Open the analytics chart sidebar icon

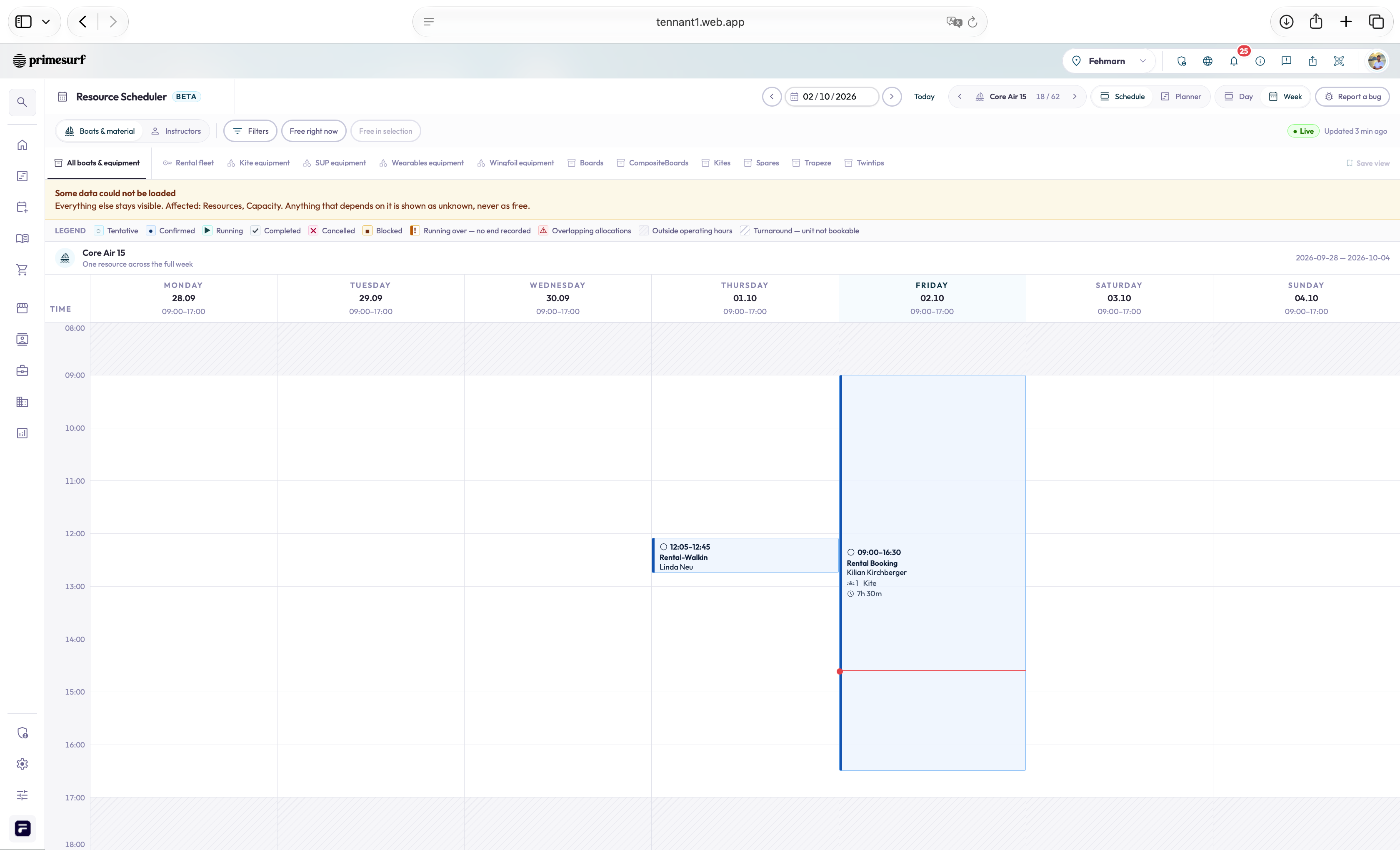click(22, 433)
